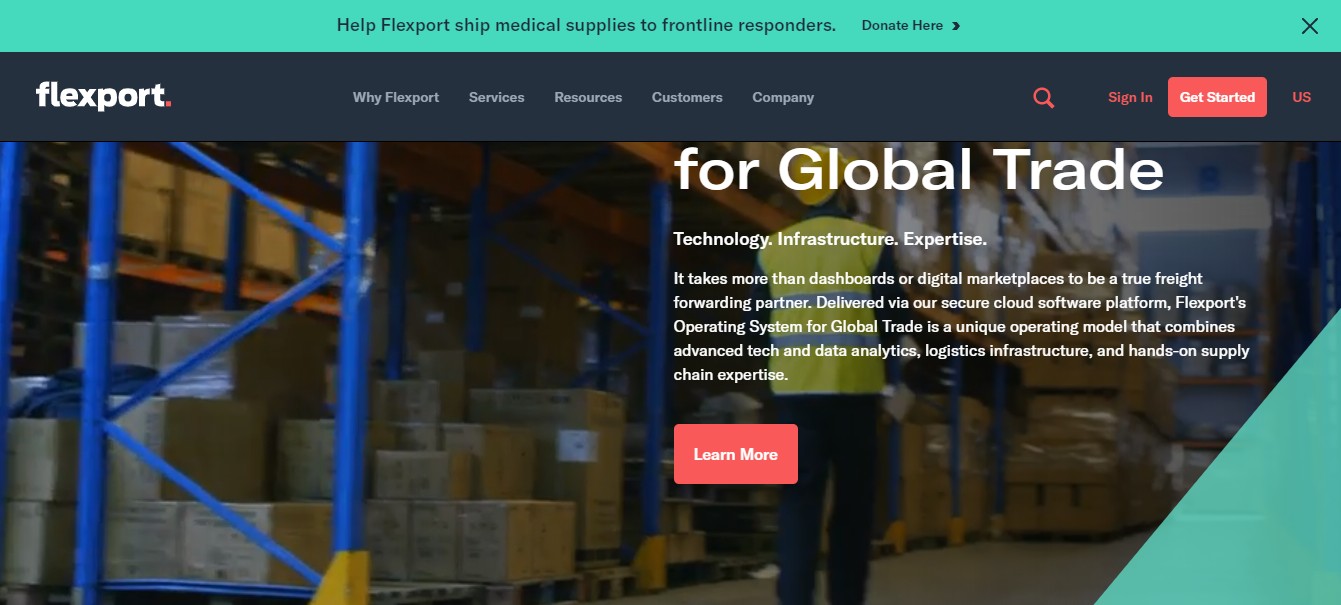Screen dimensions: 1341x605
Task: Open the Why Flexport menu
Action: tap(396, 97)
